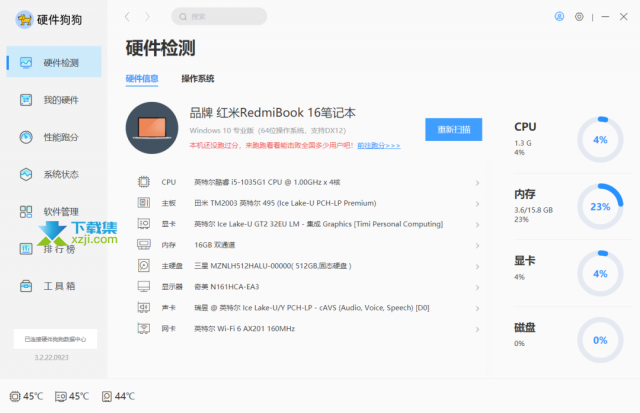Click the 主板 motherboard icon
640x413 pixels.
tap(144, 202)
